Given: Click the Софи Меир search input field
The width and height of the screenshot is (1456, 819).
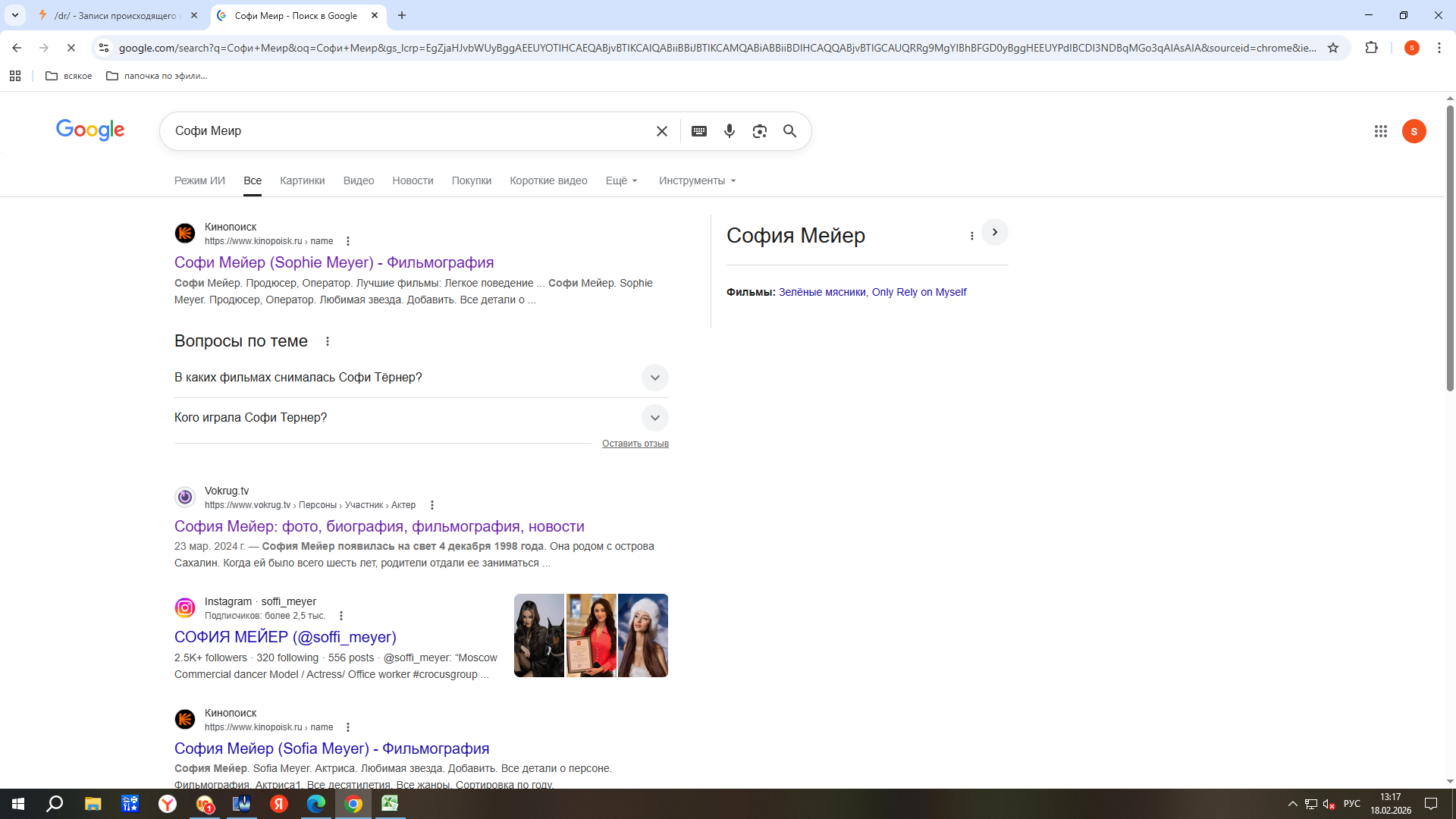Looking at the screenshot, I should tap(409, 131).
